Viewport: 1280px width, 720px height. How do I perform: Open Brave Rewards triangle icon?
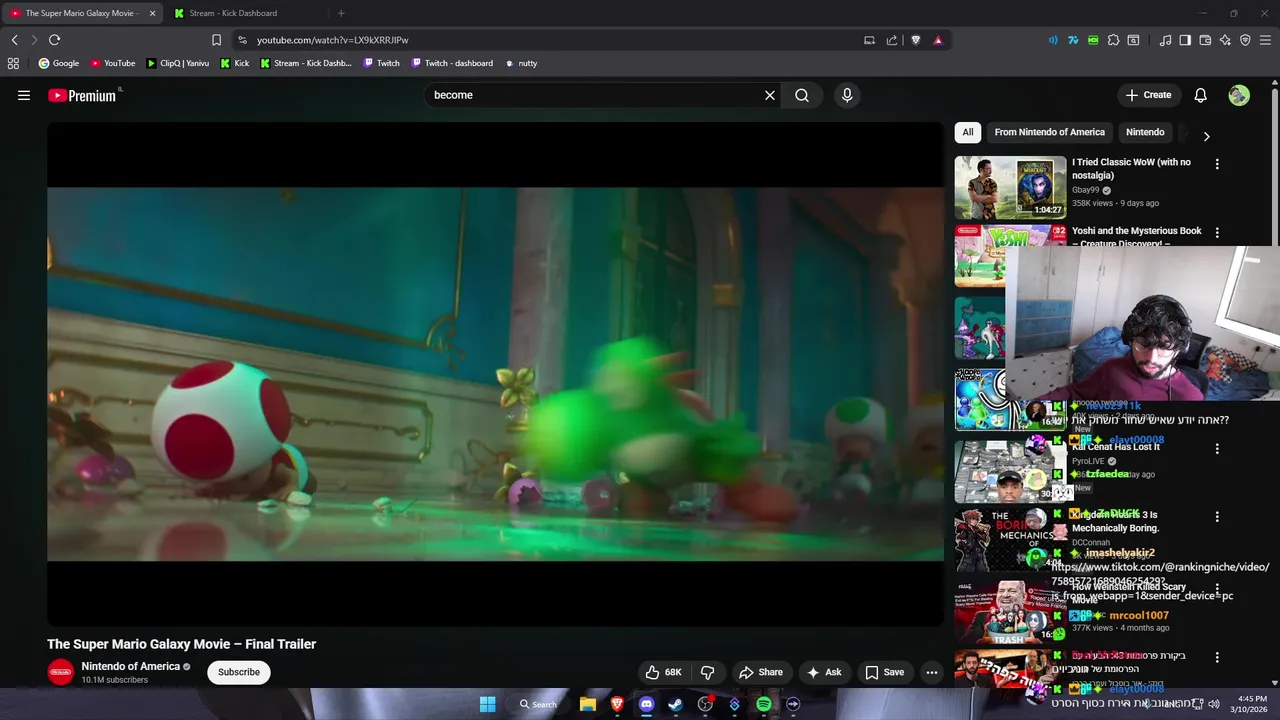pos(938,40)
